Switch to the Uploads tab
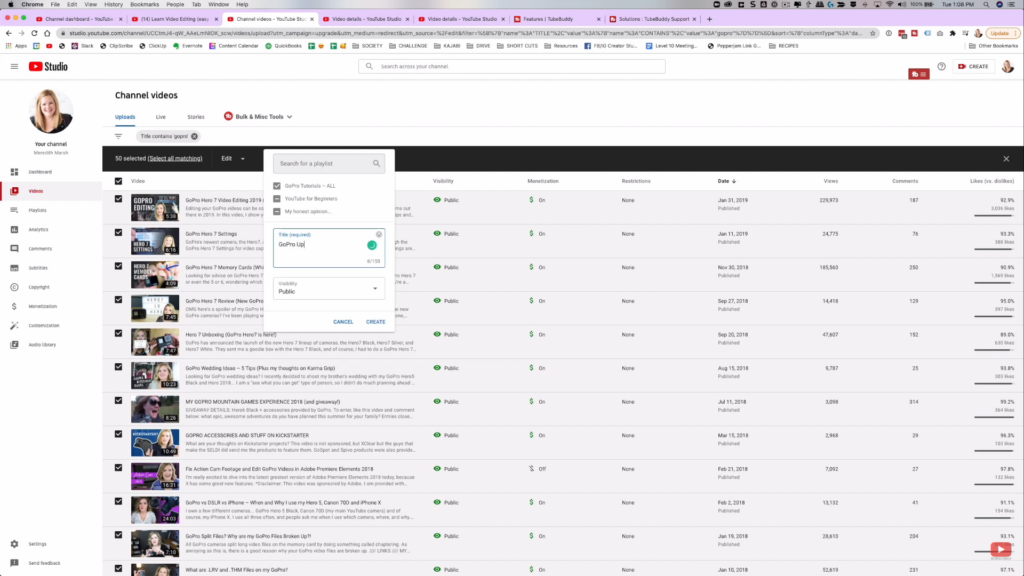The image size is (1024, 576). [x=125, y=117]
